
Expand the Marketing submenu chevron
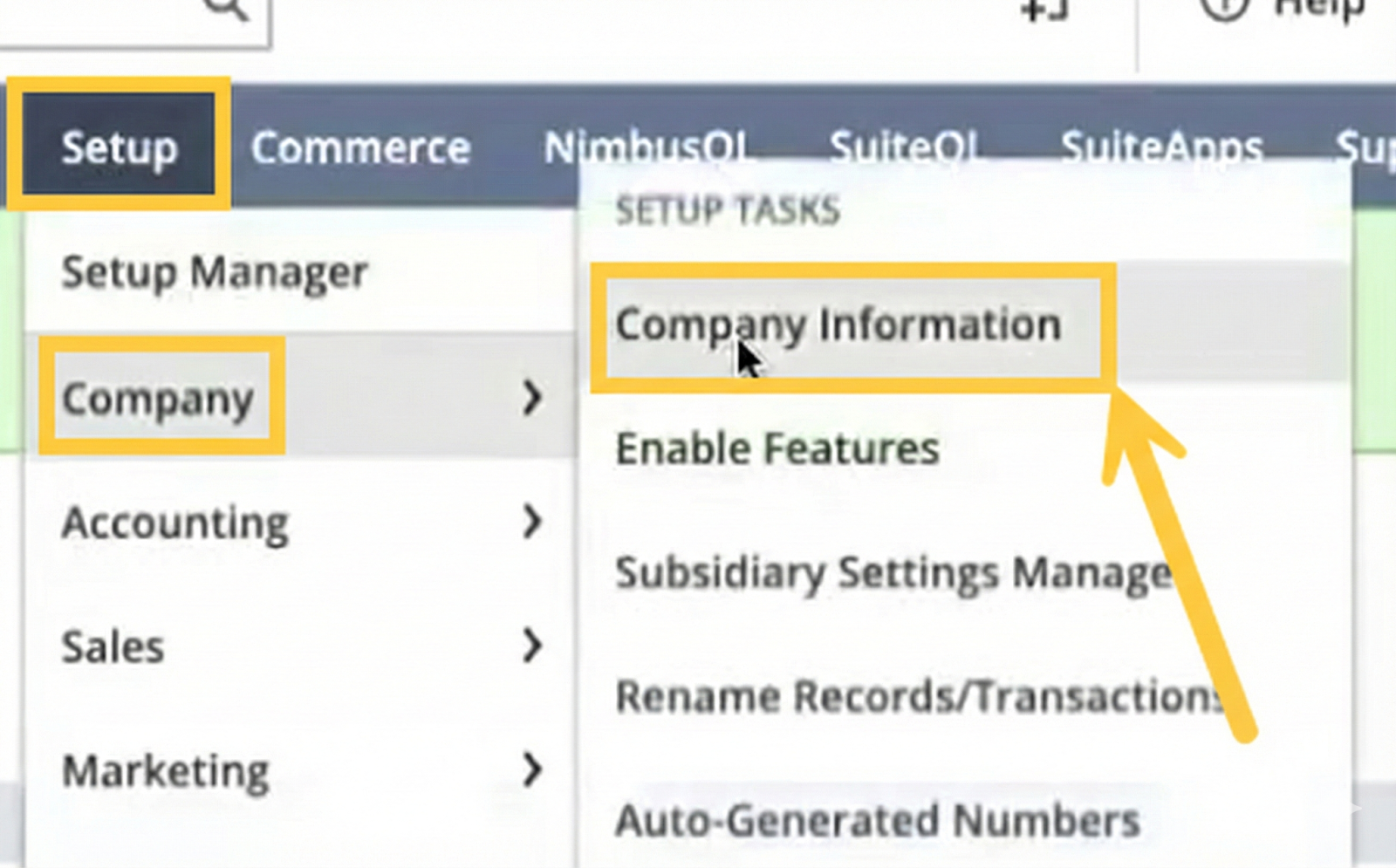pos(531,770)
